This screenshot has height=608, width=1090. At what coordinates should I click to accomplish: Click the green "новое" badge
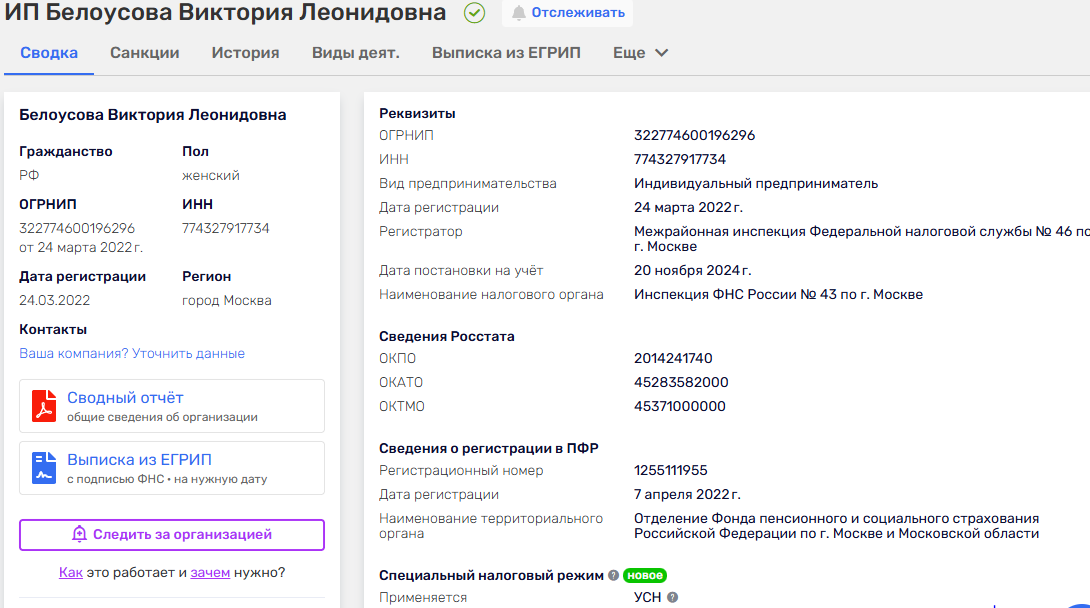click(645, 575)
